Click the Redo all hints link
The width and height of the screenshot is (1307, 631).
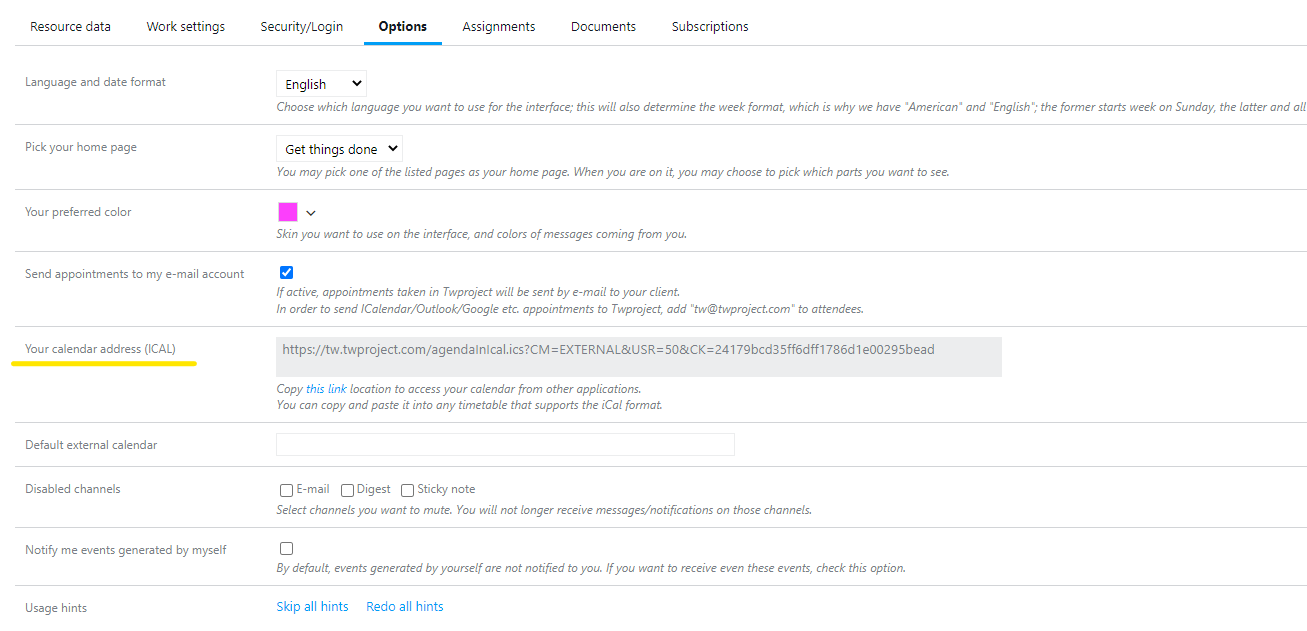point(404,607)
